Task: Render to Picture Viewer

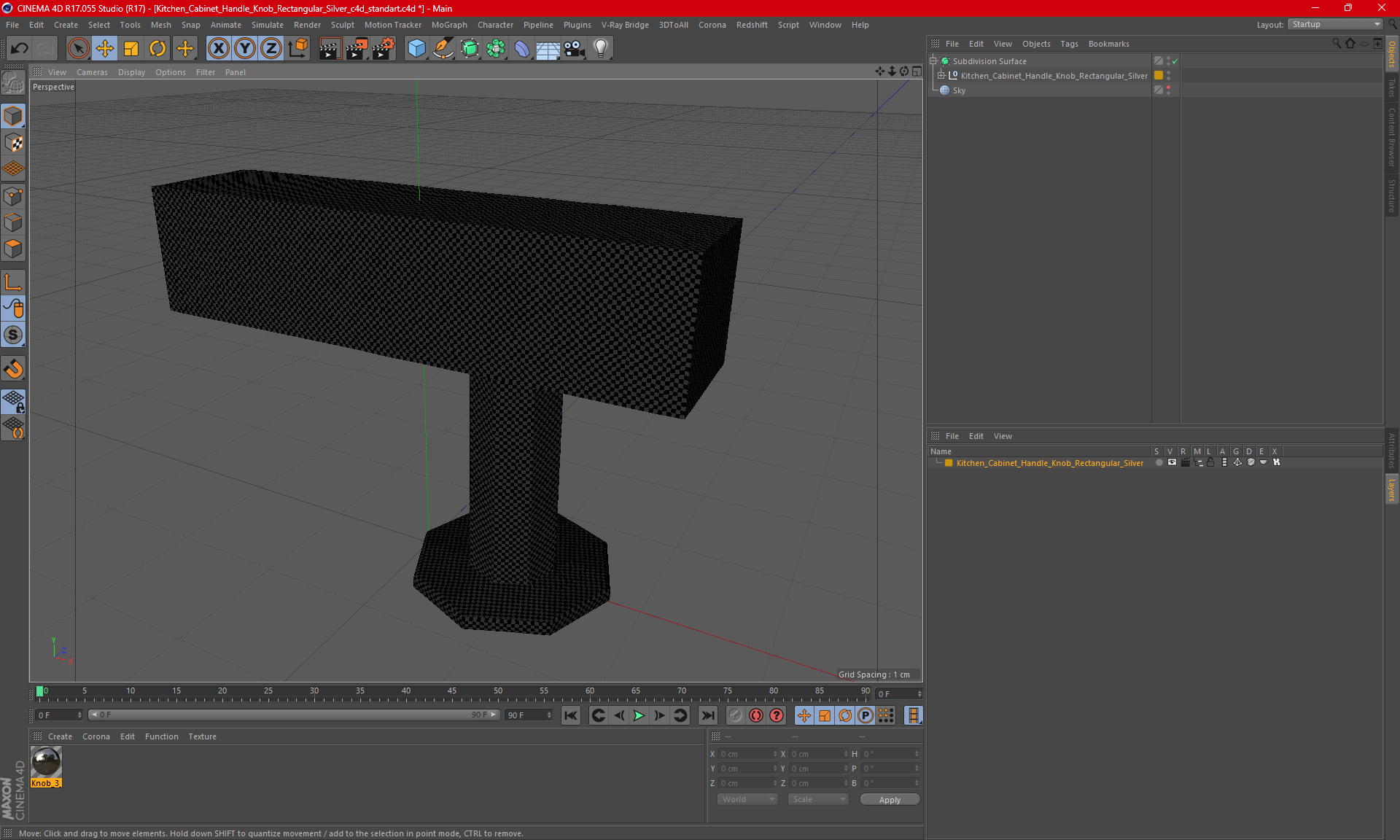Action: 357,49
